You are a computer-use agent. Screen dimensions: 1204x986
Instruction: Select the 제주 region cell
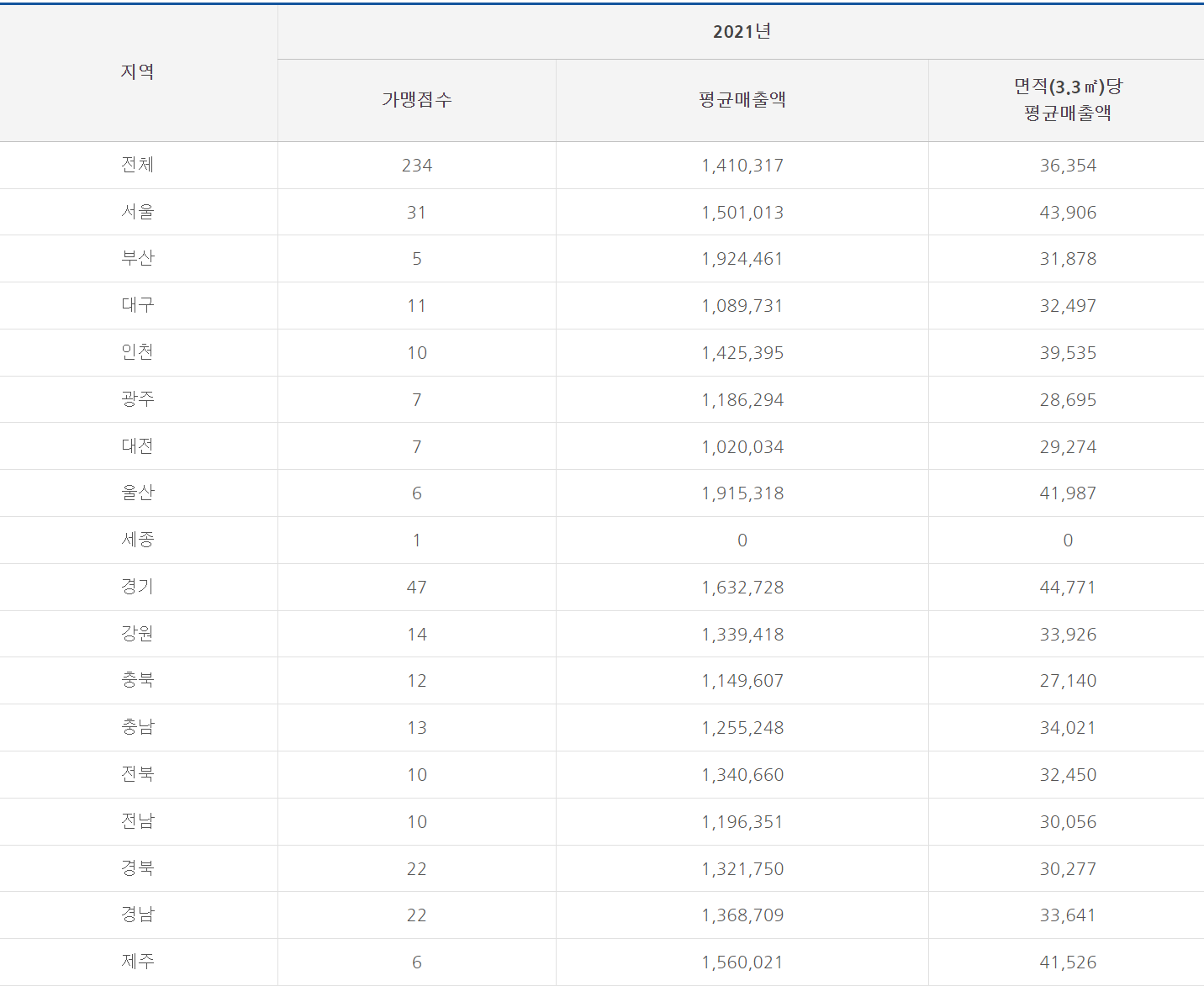pyautogui.click(x=138, y=962)
